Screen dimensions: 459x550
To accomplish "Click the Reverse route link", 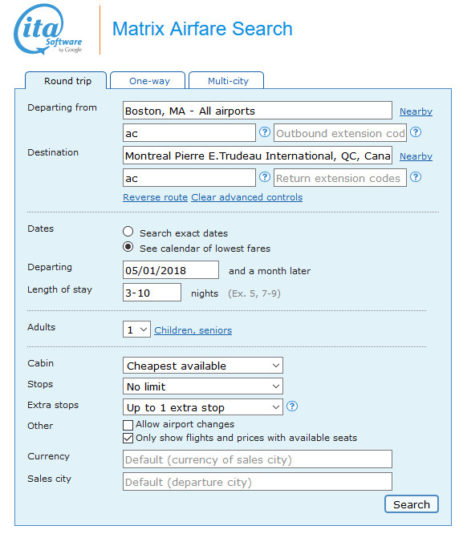I will pos(155,197).
